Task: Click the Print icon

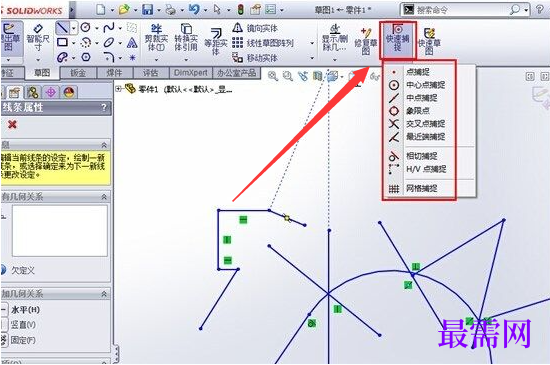Action: [x=170, y=9]
